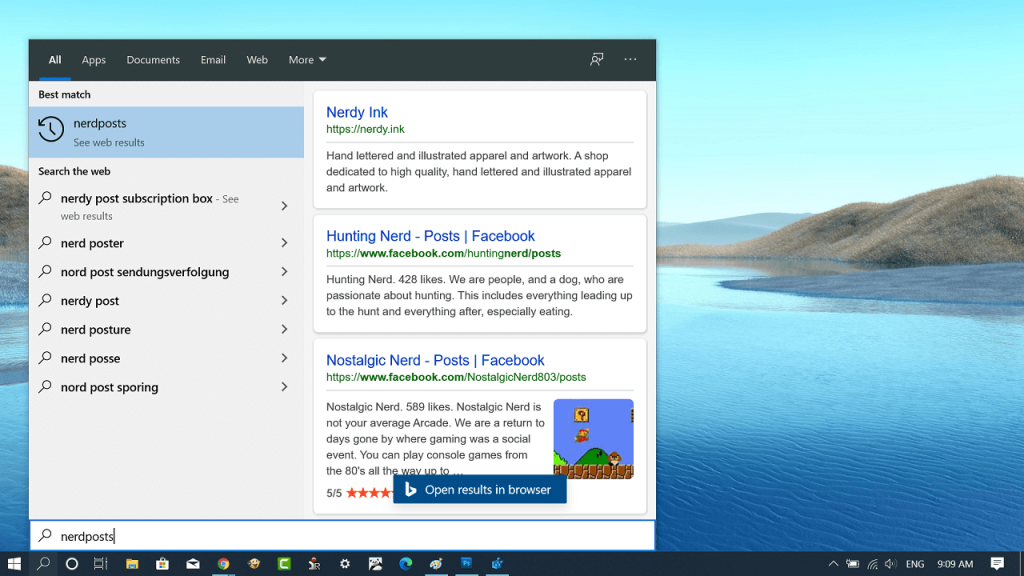Open the rightmost blue taskbar app icon
Viewport: 1024px width, 576px height.
497,564
